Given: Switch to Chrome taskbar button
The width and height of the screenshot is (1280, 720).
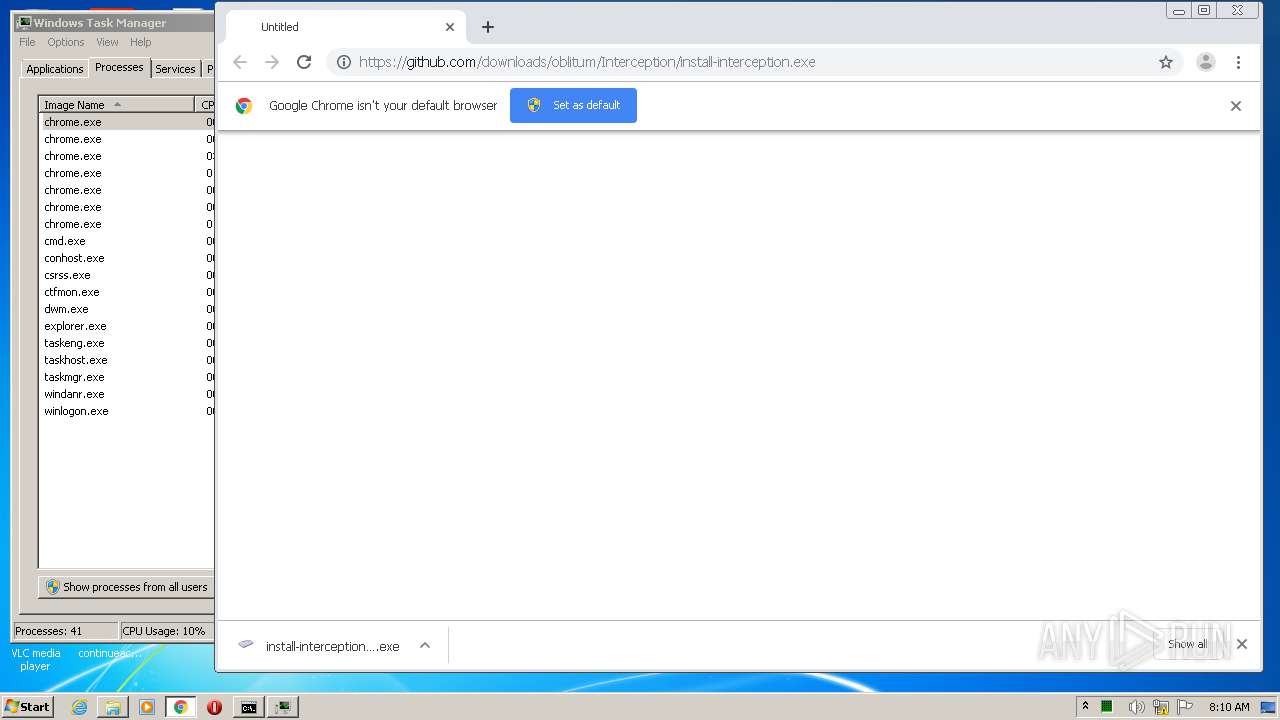Looking at the screenshot, I should 180,707.
